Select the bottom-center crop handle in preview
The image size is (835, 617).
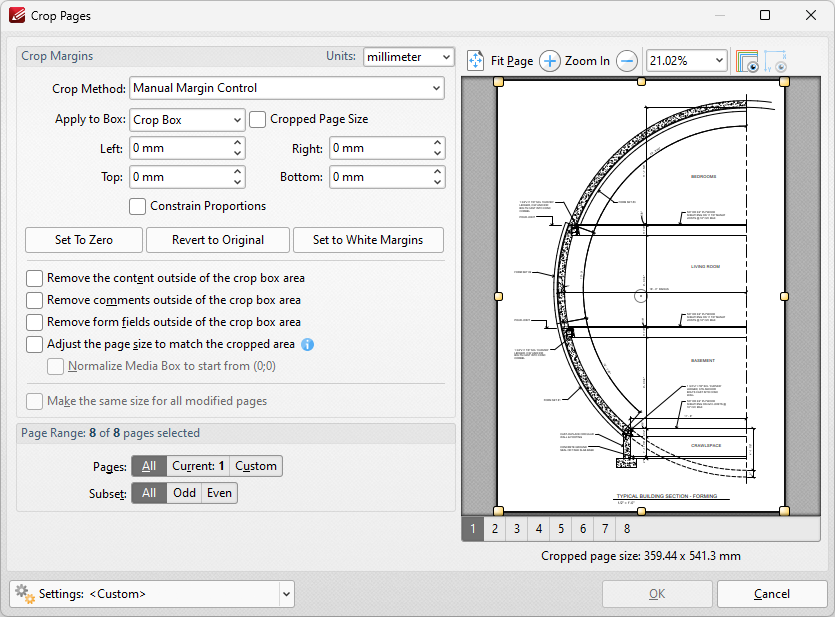[641, 511]
